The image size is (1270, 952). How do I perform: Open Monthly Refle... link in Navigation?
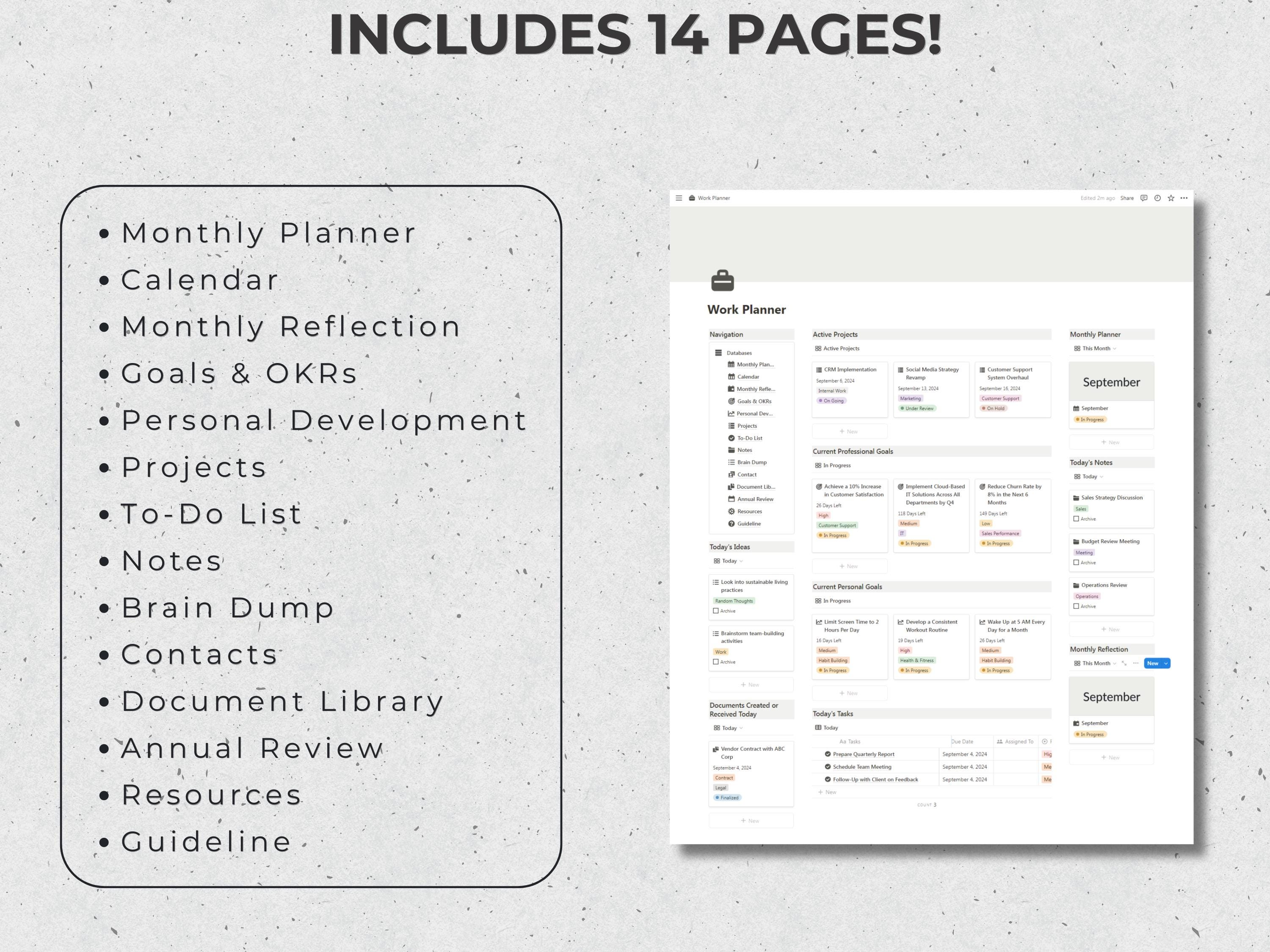pyautogui.click(x=756, y=389)
